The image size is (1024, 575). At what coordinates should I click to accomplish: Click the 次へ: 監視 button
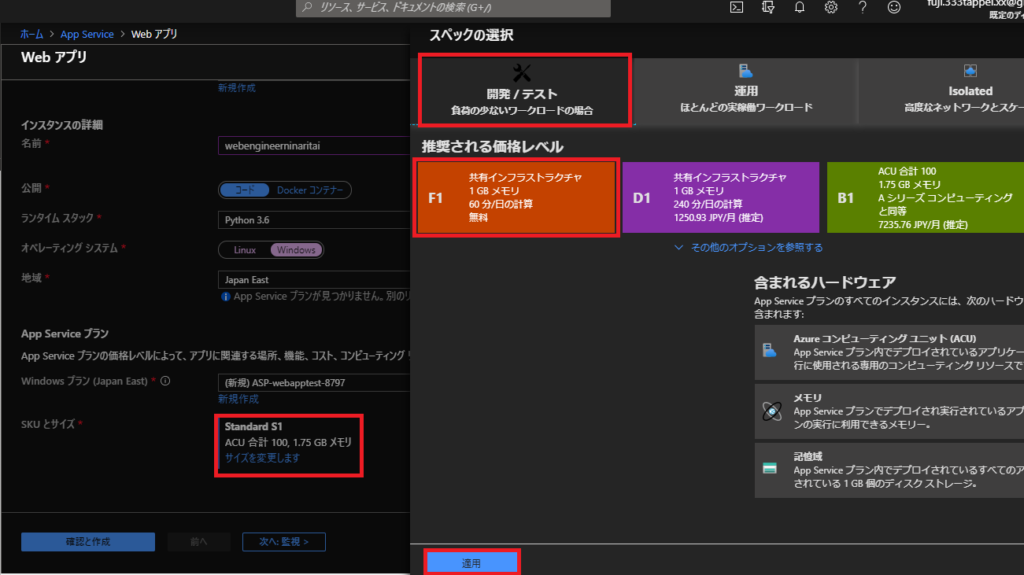(283, 542)
